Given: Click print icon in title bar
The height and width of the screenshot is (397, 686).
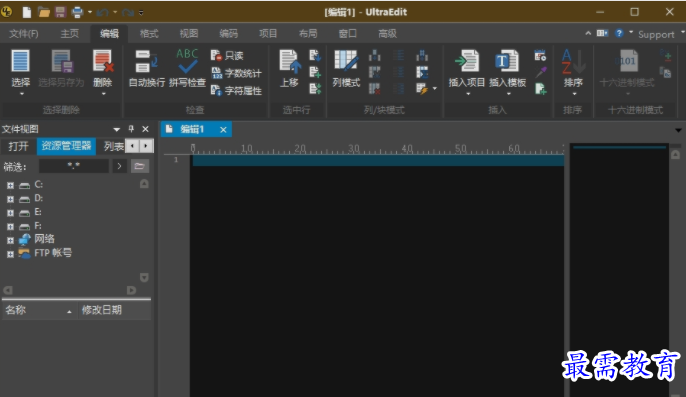Looking at the screenshot, I should point(77,12).
